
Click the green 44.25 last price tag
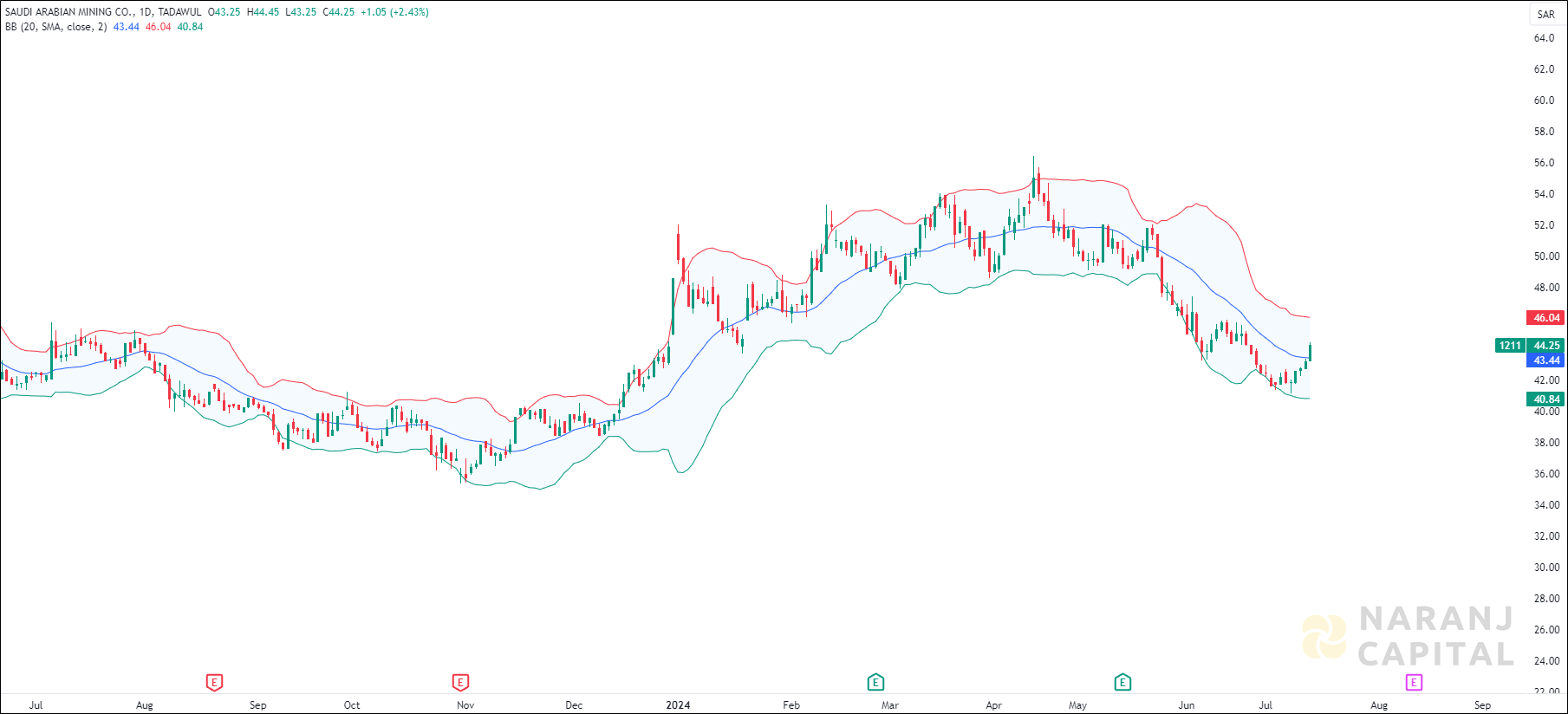point(1546,346)
